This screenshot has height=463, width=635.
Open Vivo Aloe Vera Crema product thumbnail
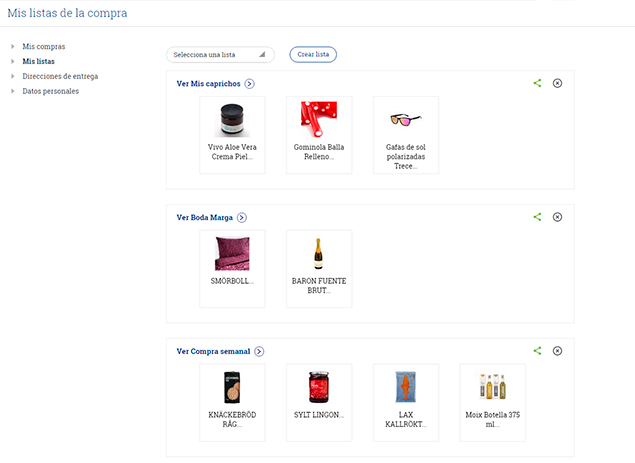232,120
